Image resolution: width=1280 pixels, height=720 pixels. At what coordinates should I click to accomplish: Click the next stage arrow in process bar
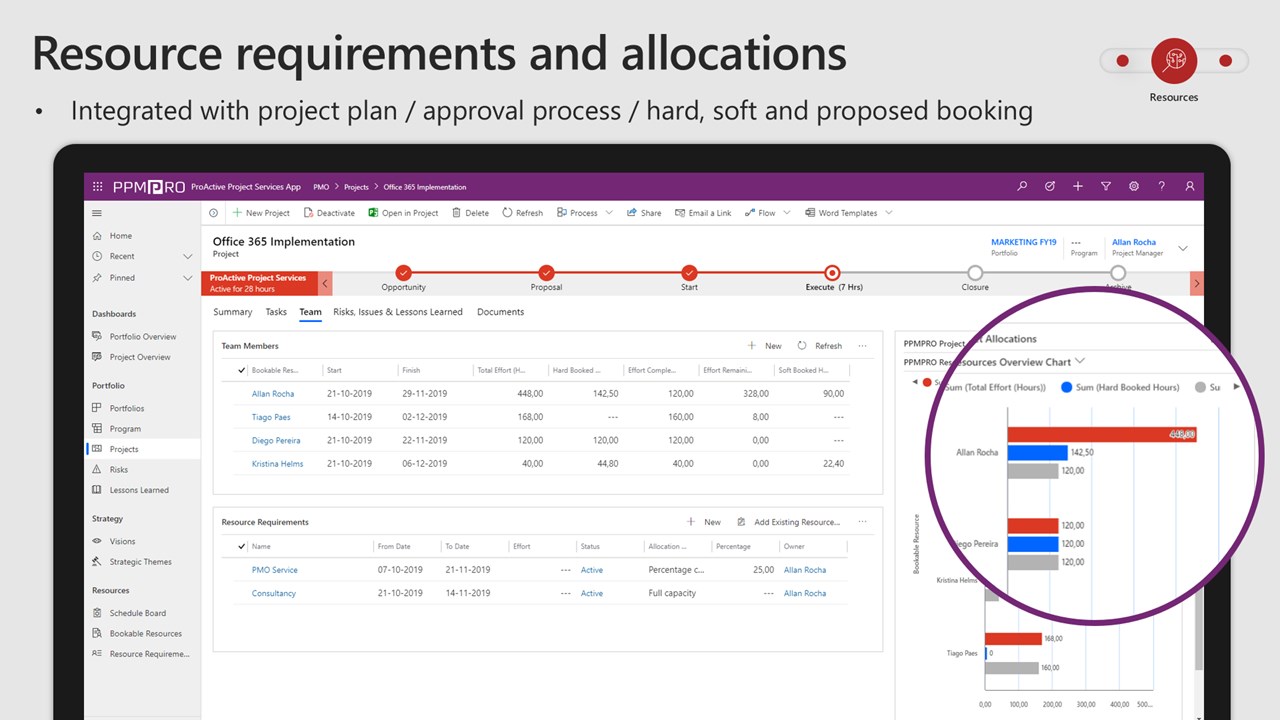[x=1197, y=283]
